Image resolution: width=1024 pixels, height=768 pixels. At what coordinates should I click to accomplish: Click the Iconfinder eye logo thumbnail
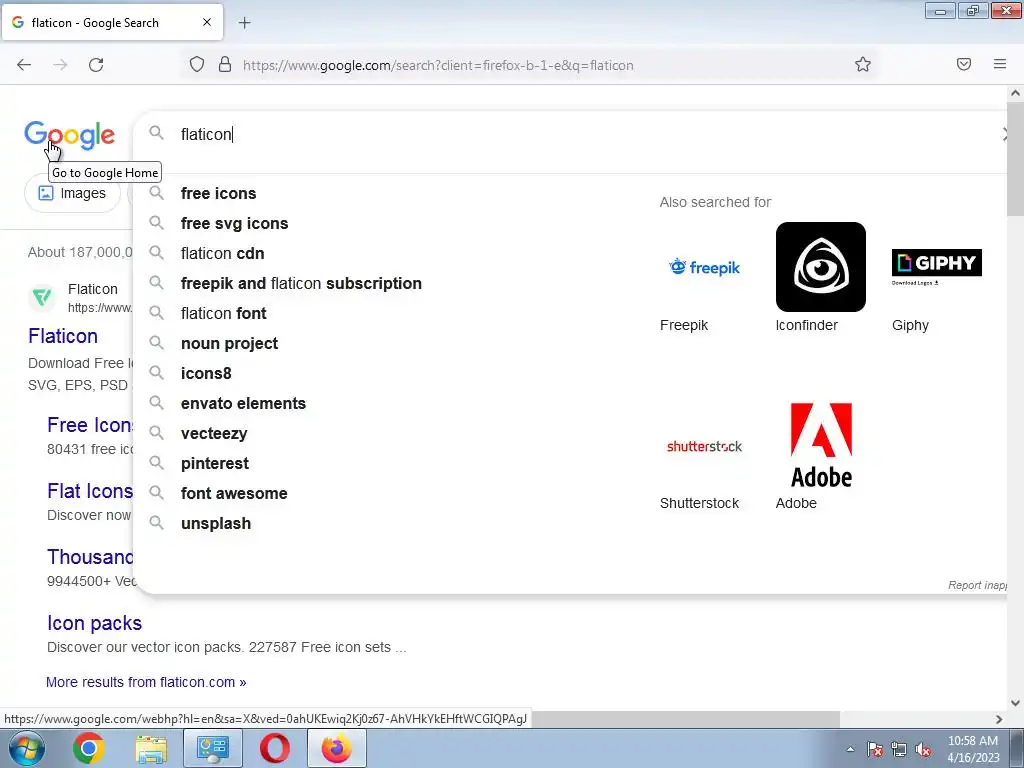coord(821,267)
